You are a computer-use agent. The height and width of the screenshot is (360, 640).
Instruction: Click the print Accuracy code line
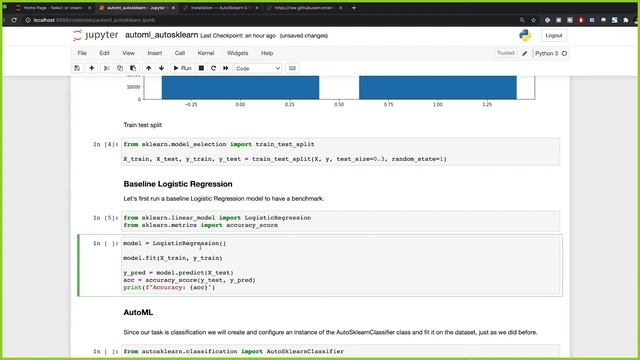click(x=169, y=287)
